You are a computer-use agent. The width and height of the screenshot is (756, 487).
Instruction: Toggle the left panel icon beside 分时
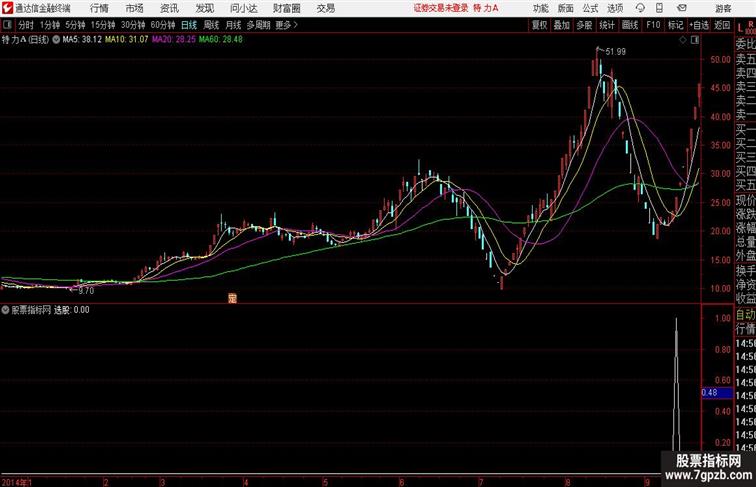point(7,25)
